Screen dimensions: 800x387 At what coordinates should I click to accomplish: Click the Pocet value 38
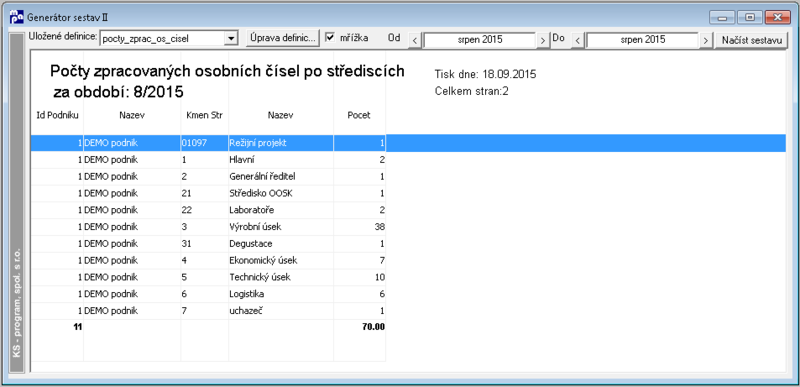pyautogui.click(x=380, y=227)
